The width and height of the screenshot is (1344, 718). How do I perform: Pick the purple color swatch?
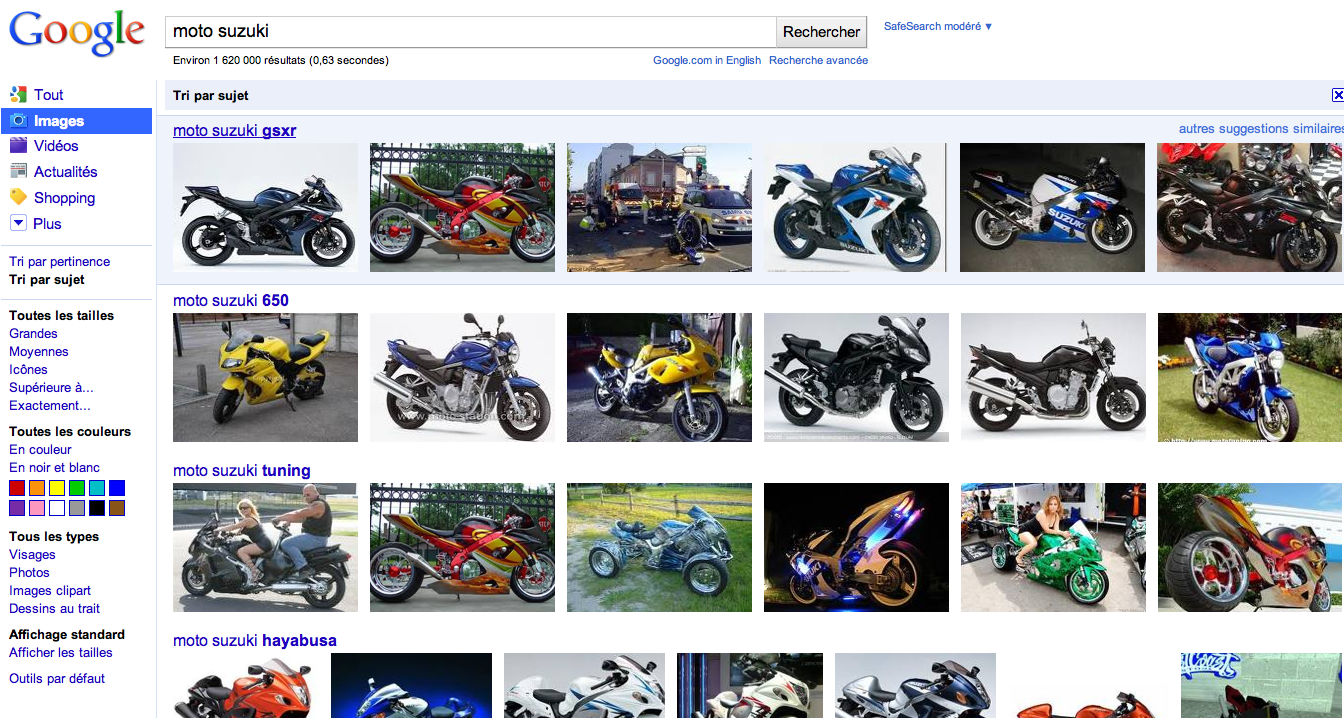tap(17, 508)
